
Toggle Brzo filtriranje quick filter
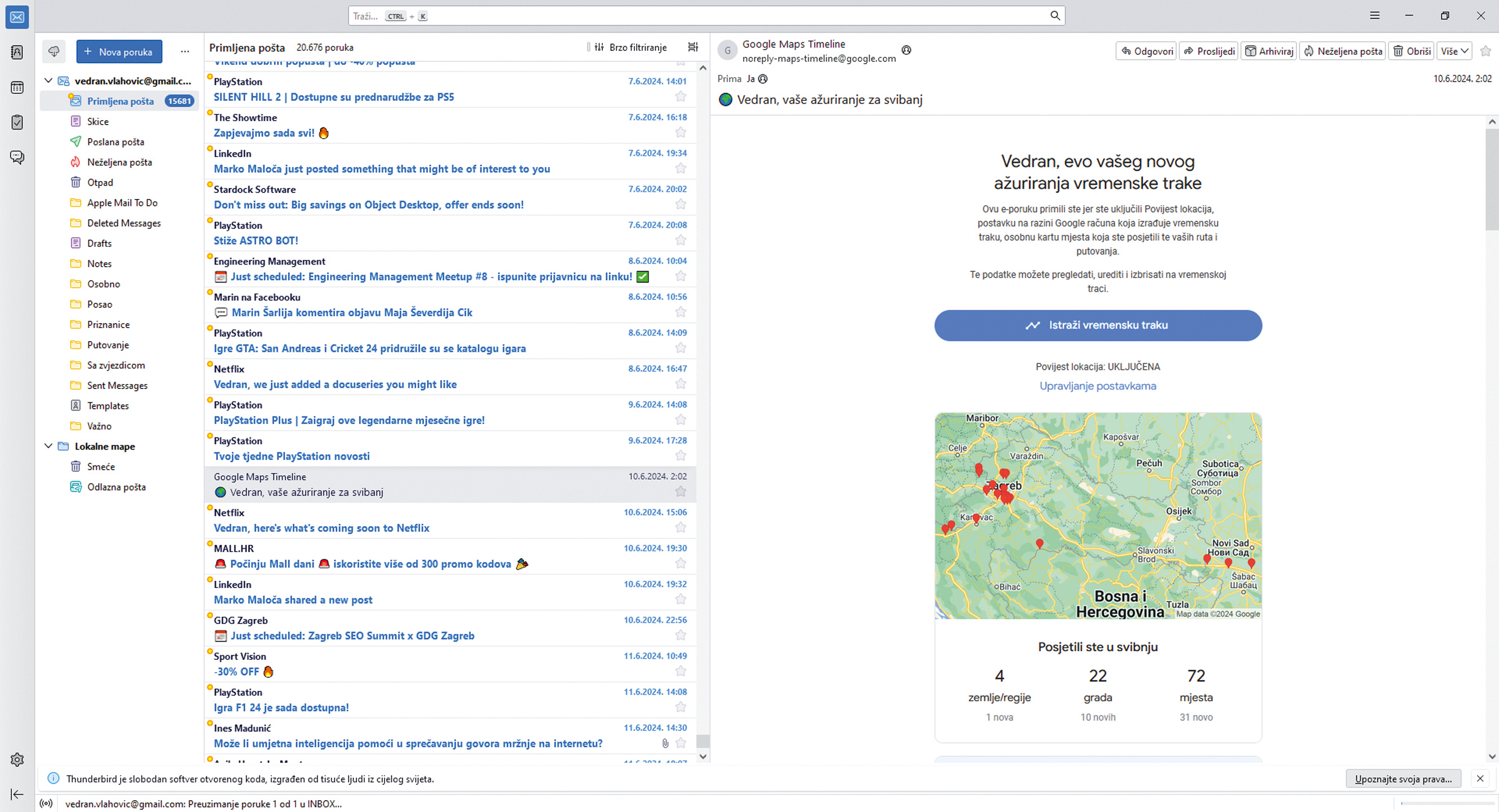pyautogui.click(x=631, y=47)
